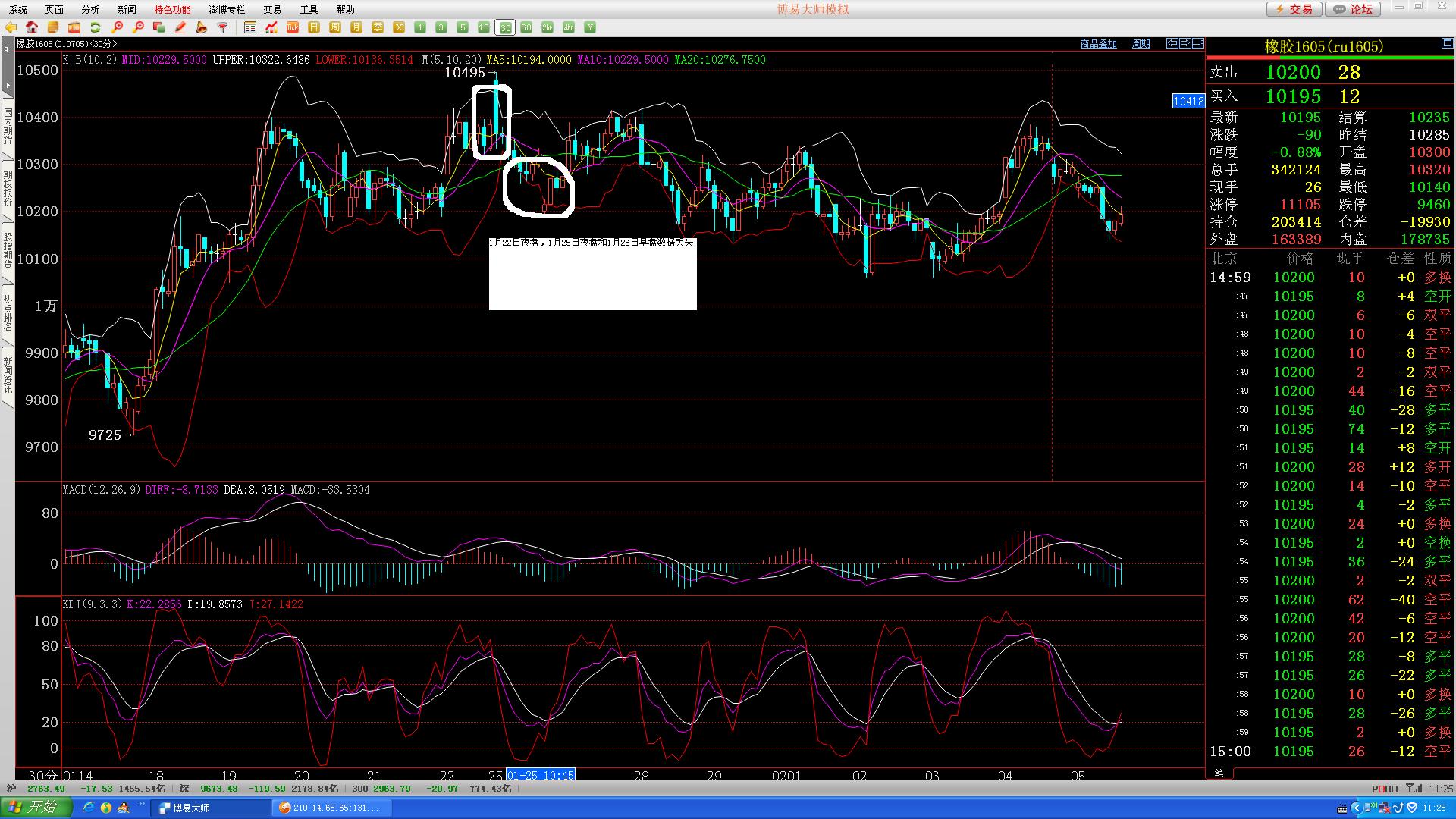Viewport: 1456px width, 819px height.
Task: Switch to 60-minute period
Action: pos(526,27)
